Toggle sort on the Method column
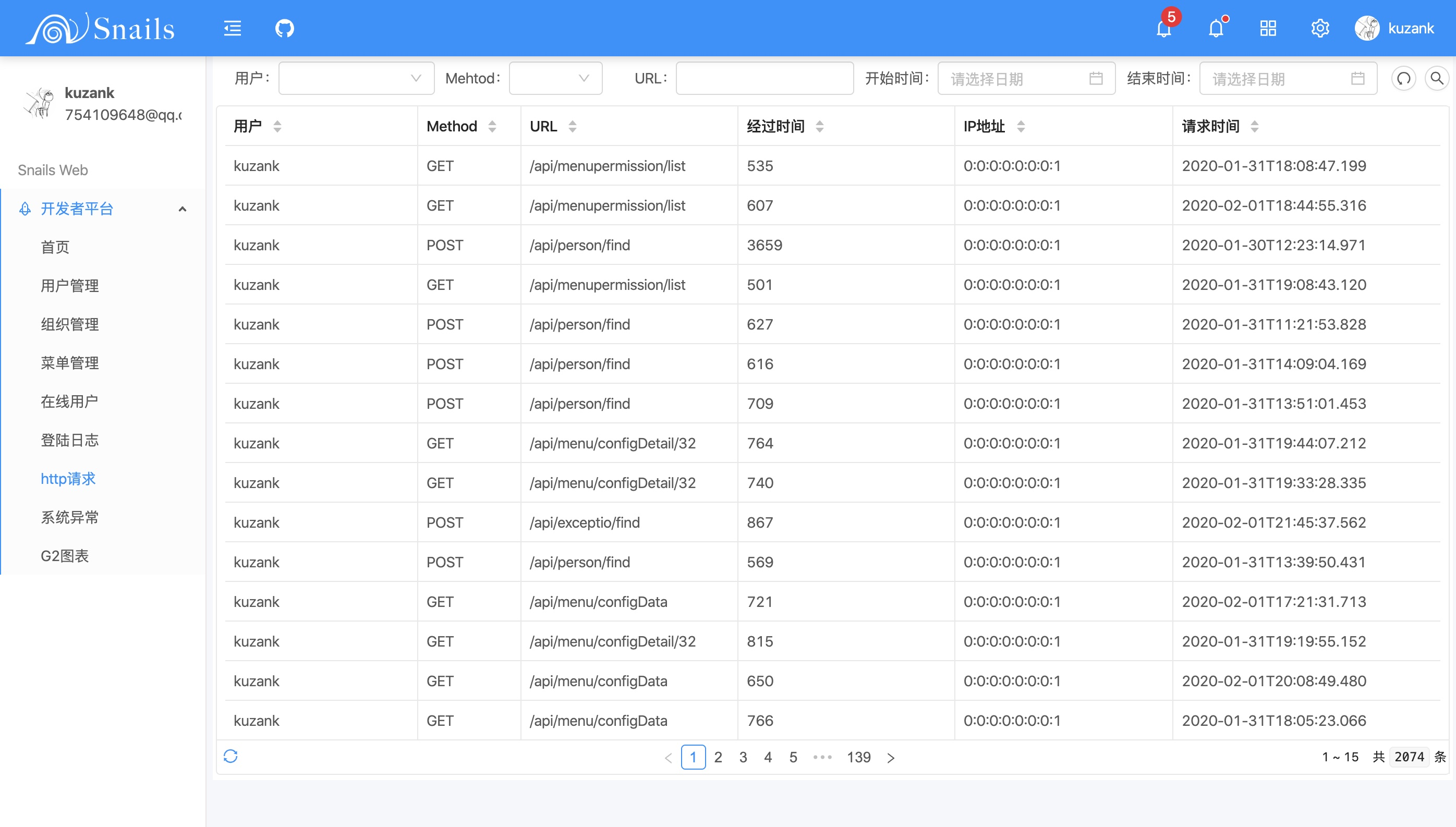 (492, 126)
